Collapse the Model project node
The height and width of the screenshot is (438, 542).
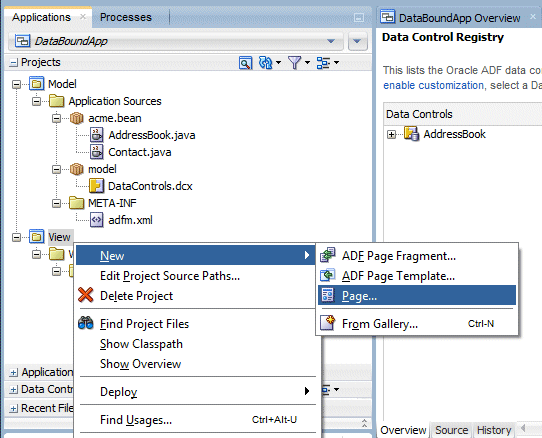click(x=16, y=84)
